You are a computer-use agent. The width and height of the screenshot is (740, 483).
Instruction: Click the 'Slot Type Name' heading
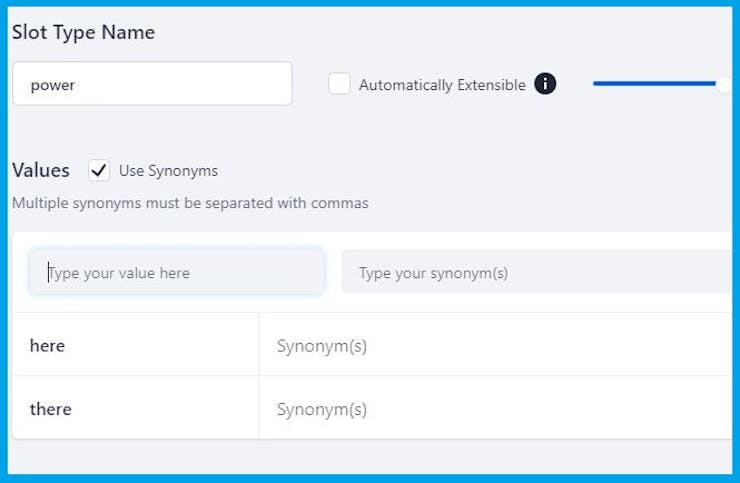tap(83, 32)
